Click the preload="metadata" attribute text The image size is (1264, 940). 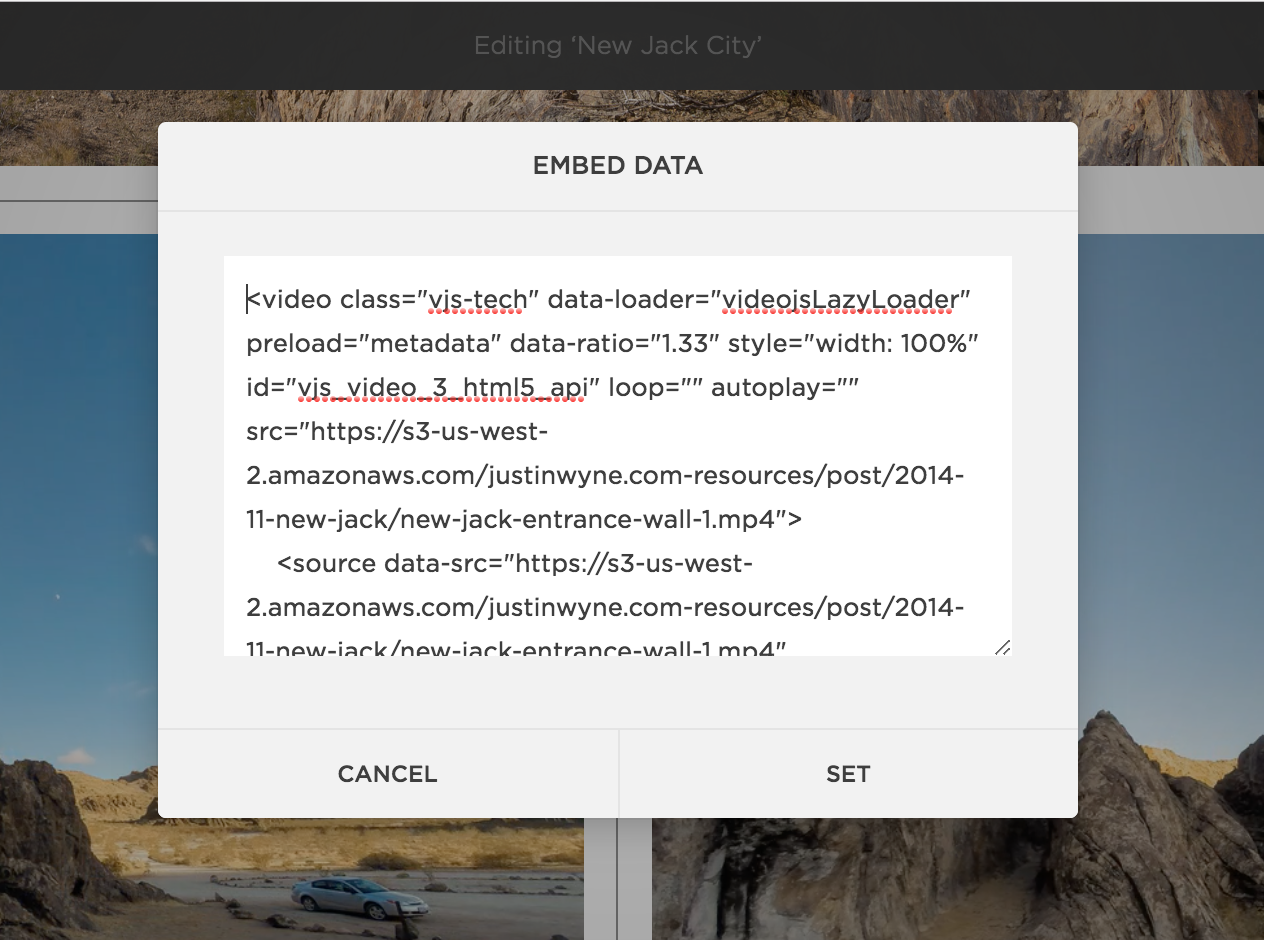[374, 343]
